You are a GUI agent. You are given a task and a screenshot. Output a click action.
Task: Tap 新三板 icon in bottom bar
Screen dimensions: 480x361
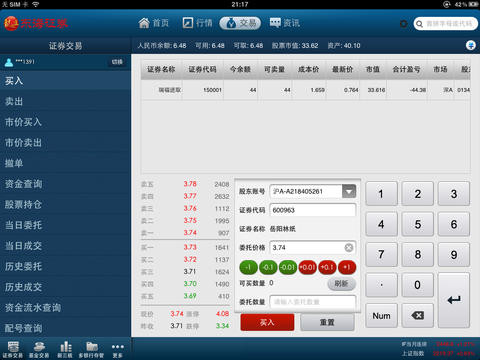pos(65,350)
